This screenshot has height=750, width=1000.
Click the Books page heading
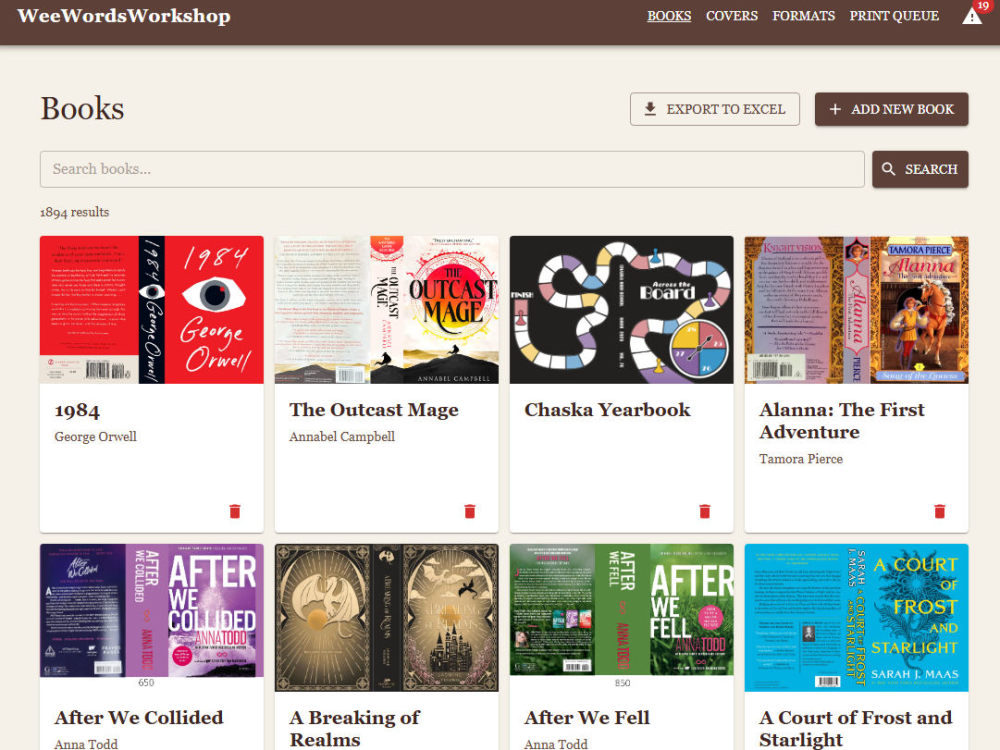[x=82, y=108]
